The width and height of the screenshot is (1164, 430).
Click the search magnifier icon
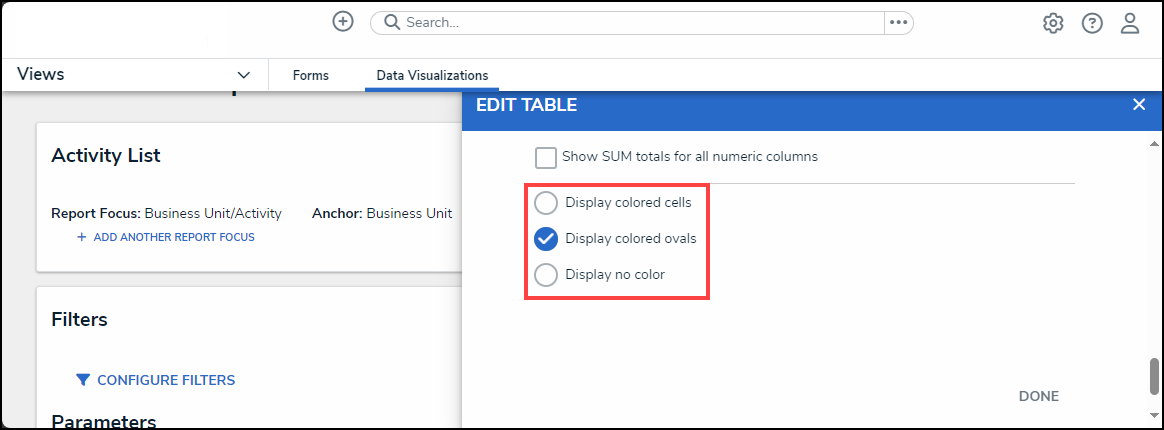coord(392,22)
